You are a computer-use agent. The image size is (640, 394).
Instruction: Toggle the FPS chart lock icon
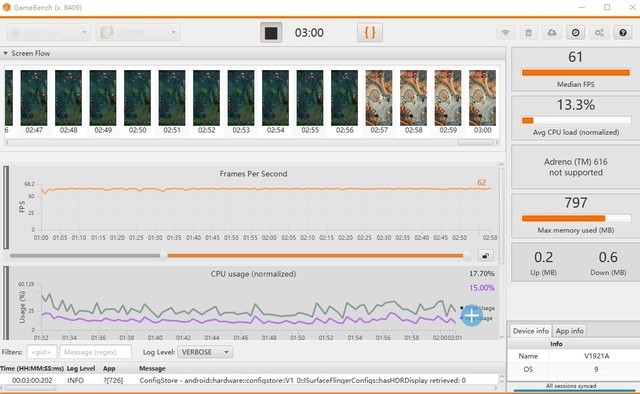point(485,256)
